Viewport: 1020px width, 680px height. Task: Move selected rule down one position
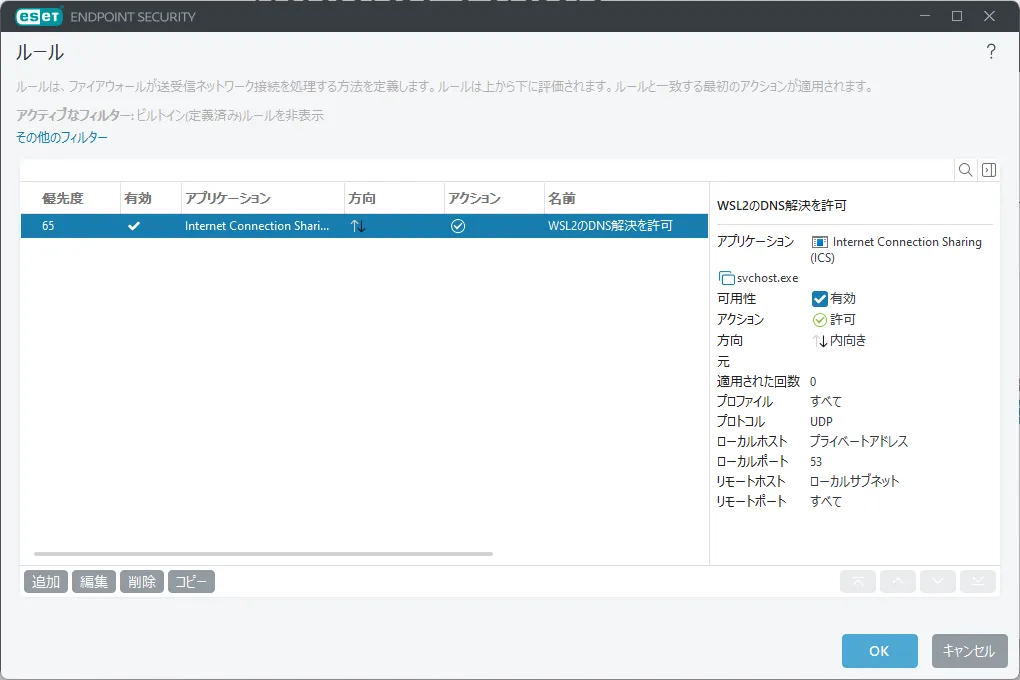[x=937, y=582]
